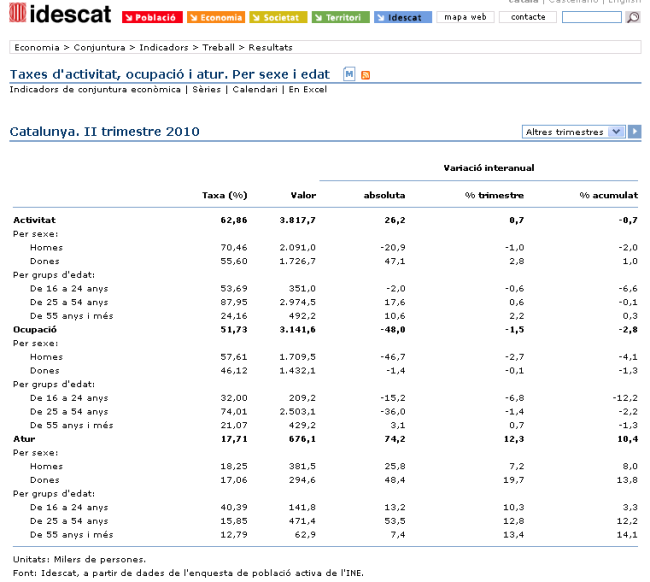Image resolution: width=650 pixels, height=582 pixels.
Task: Open the Població menu tab
Action: tap(152, 17)
